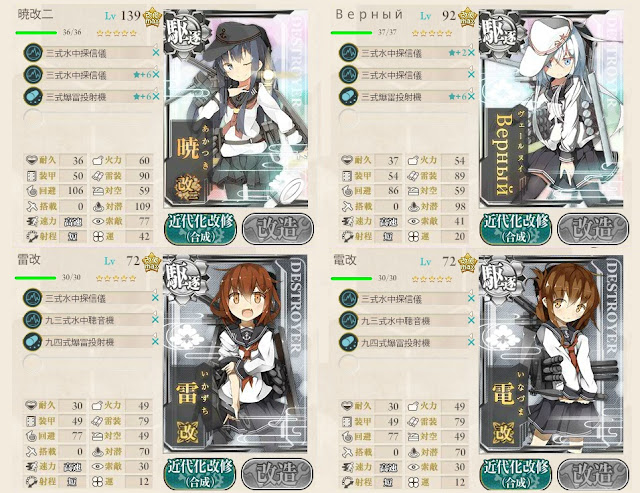Open 雷改 近代化改修 (合成) button
This screenshot has width=640, height=493.
point(200,473)
